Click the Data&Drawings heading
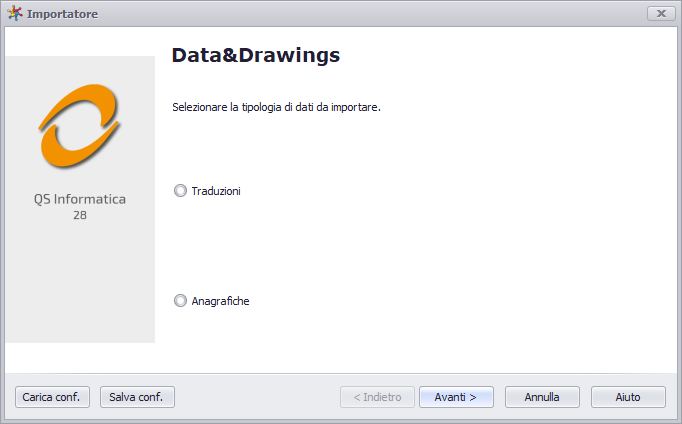 tap(256, 55)
